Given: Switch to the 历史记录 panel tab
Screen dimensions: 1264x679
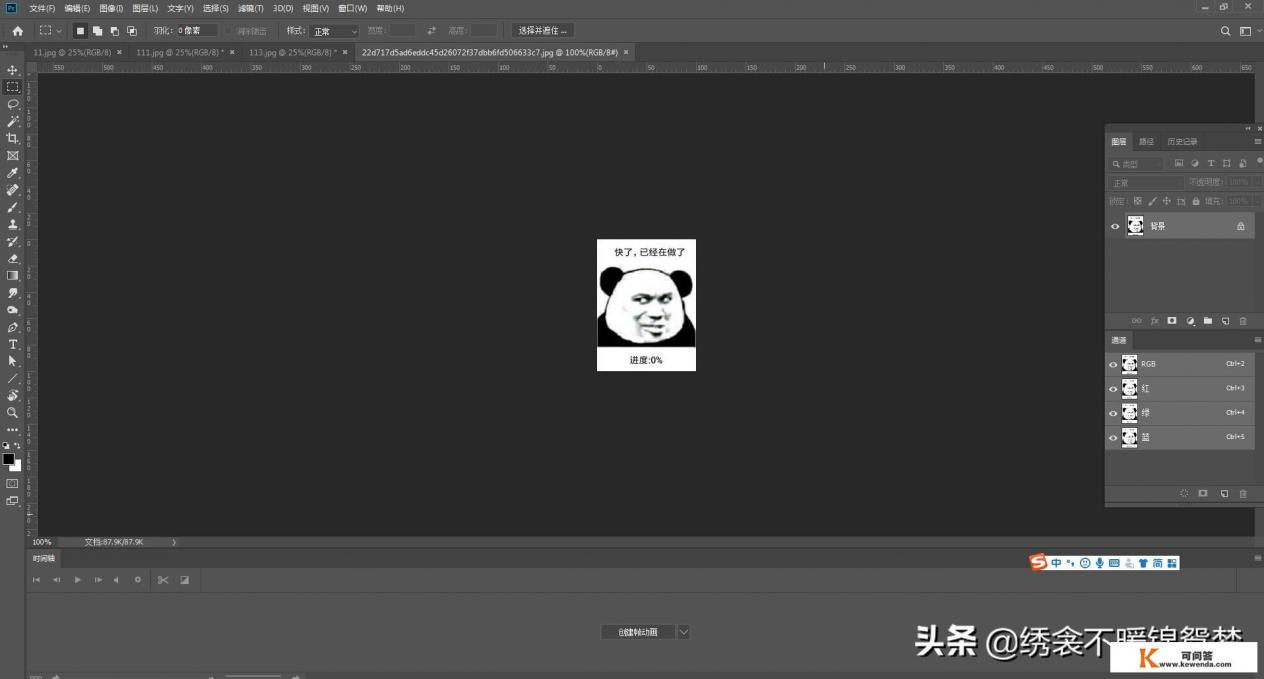Looking at the screenshot, I should click(x=1182, y=141).
